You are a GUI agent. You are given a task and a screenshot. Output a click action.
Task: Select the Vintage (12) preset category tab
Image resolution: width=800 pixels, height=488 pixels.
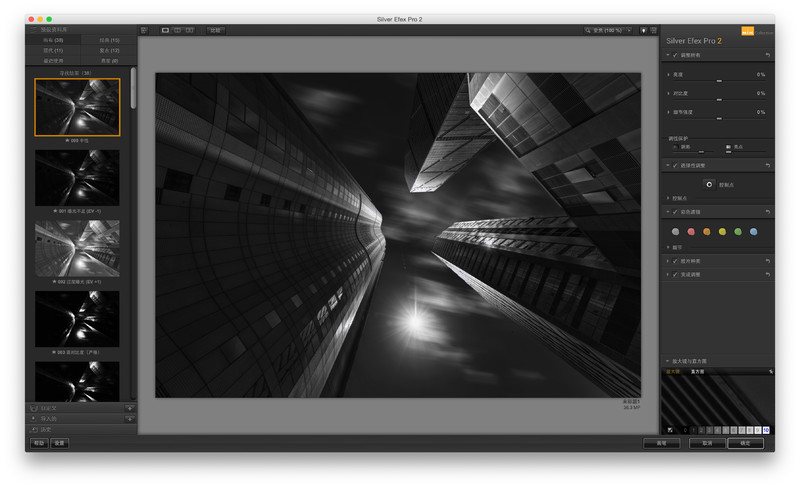tap(109, 51)
